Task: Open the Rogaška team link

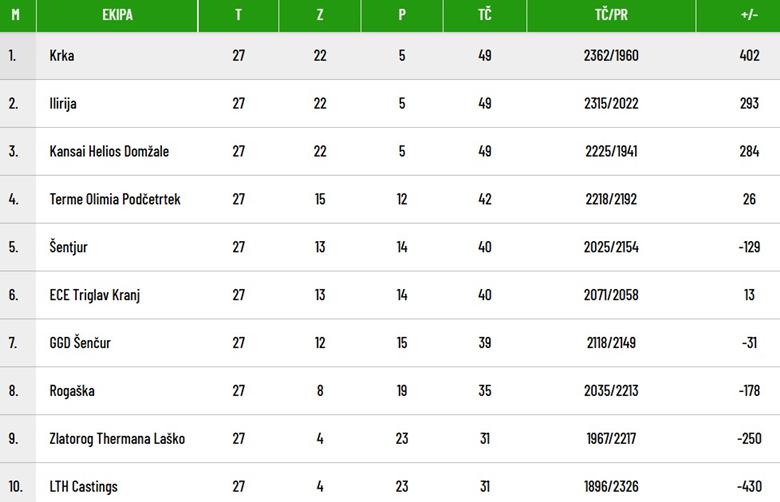Action: [72, 391]
